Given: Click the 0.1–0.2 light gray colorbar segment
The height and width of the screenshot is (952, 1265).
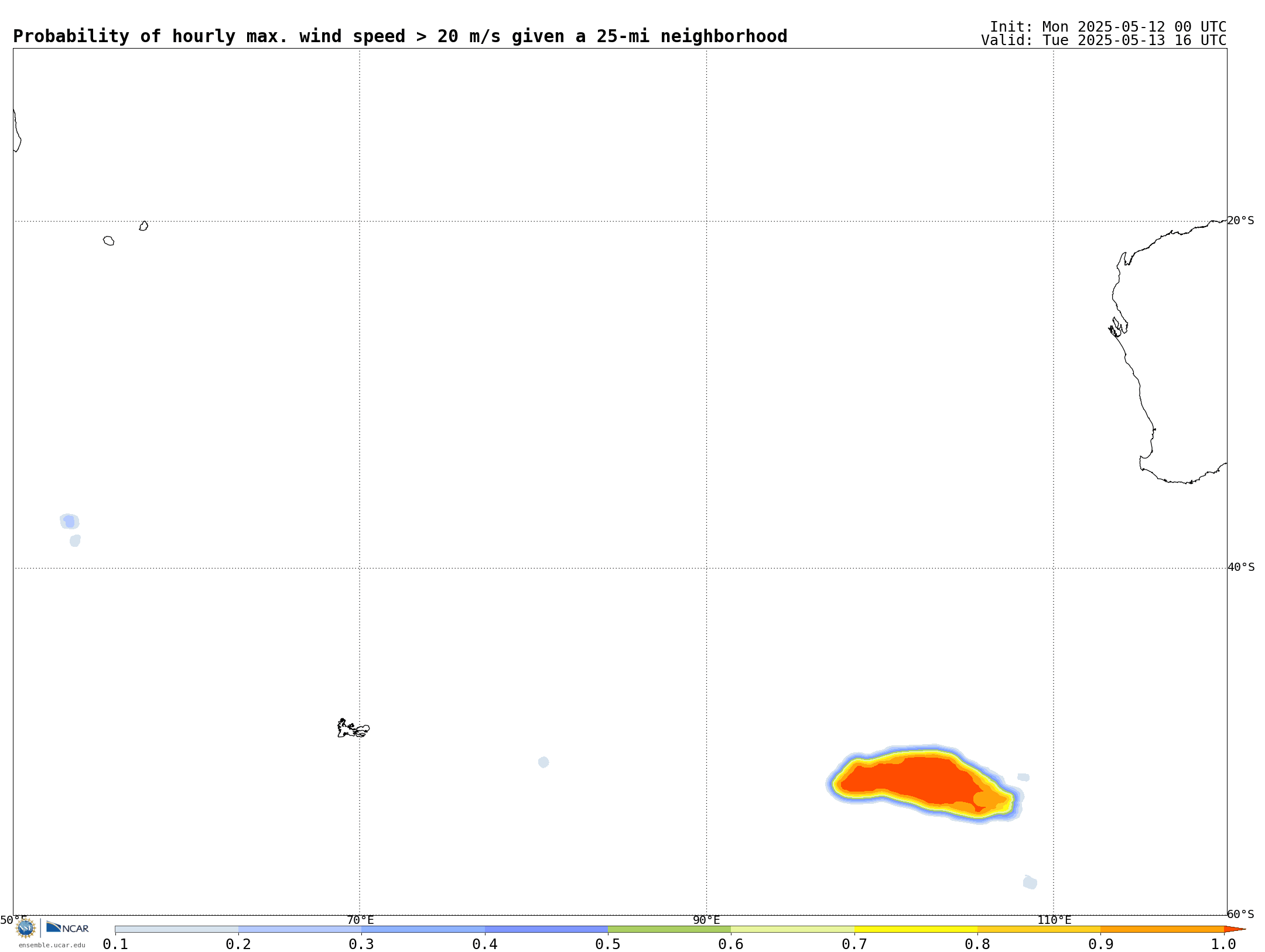Looking at the screenshot, I should coord(177,929).
